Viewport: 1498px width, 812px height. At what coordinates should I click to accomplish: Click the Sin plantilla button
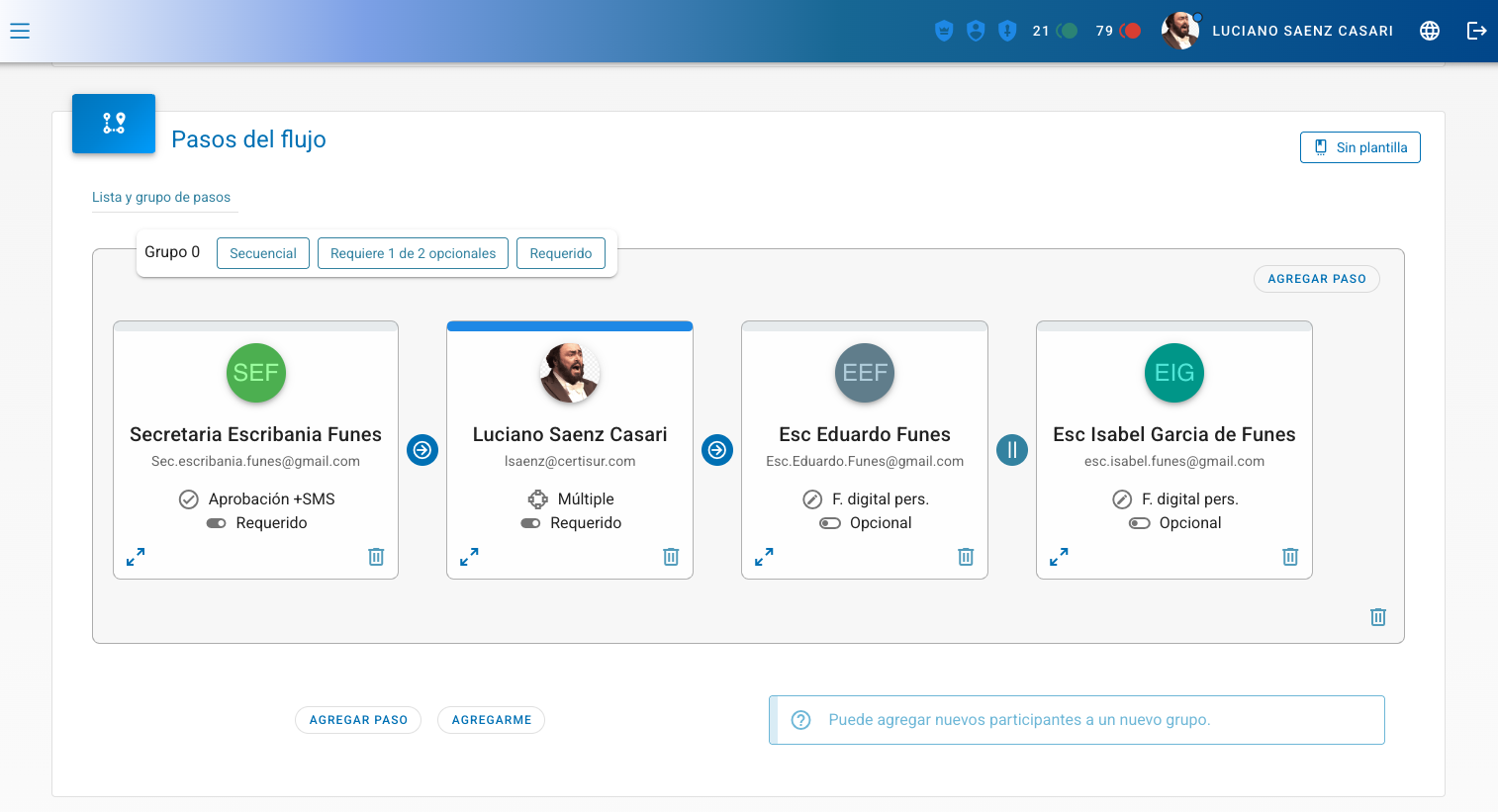pyautogui.click(x=1359, y=147)
